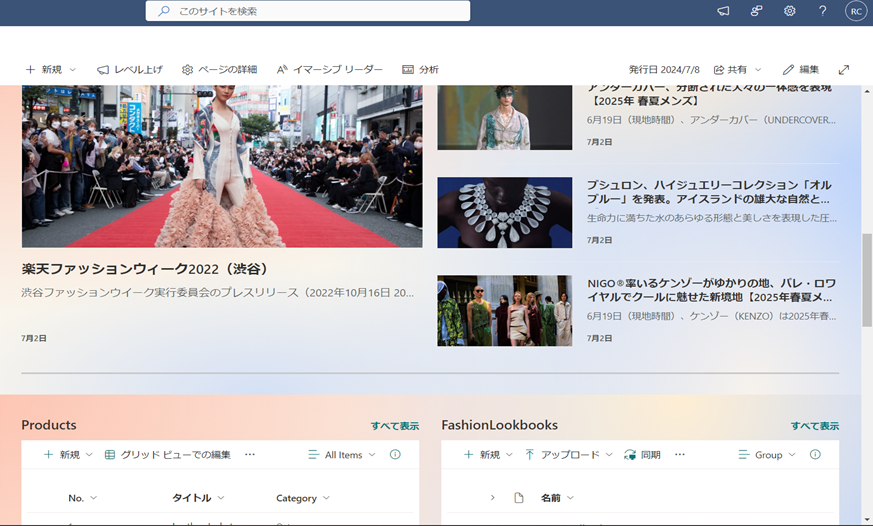873x526 pixels.
Task: Click the site search field
Action: click(308, 11)
